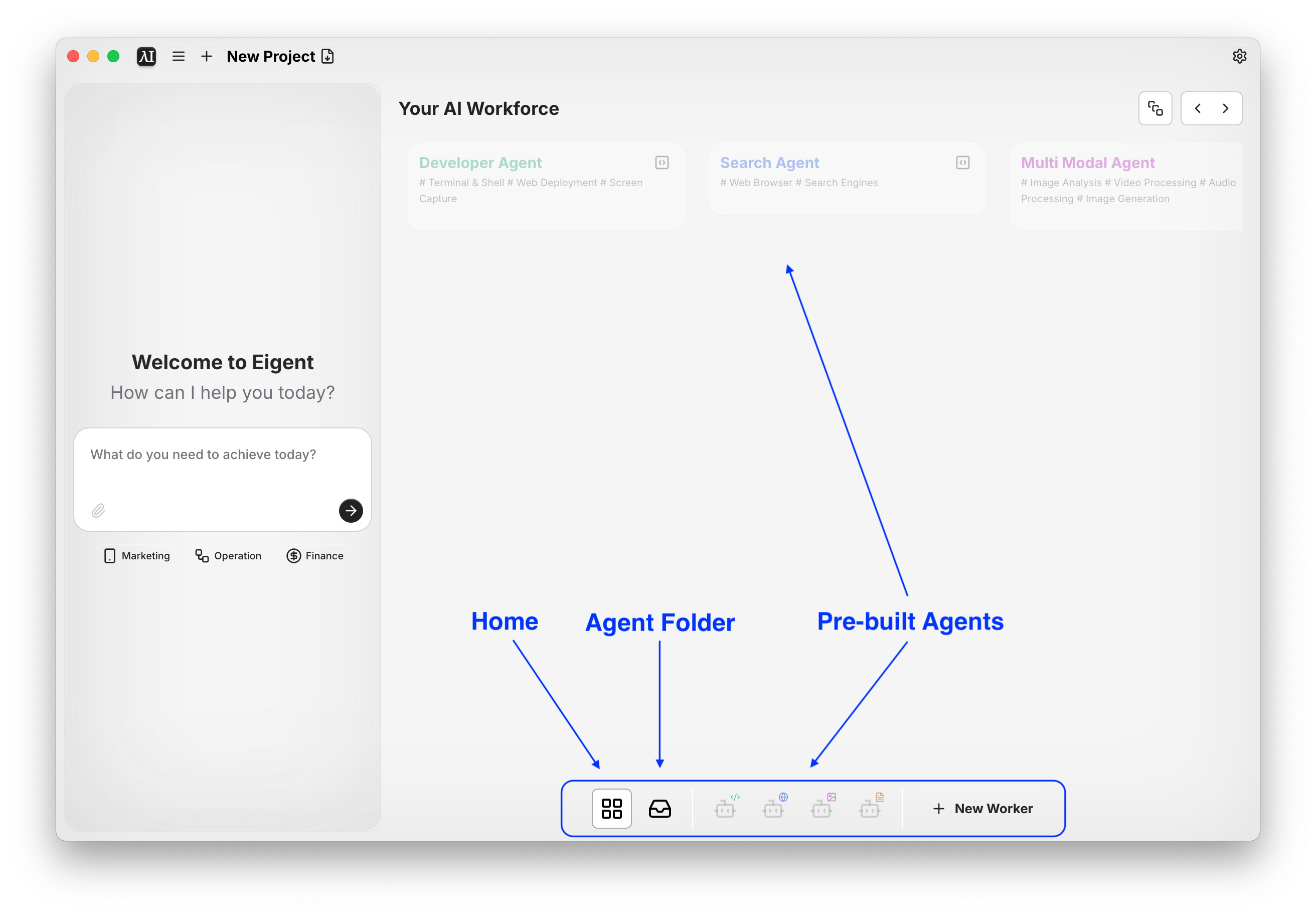Open the Home grid view icon

pyautogui.click(x=611, y=808)
